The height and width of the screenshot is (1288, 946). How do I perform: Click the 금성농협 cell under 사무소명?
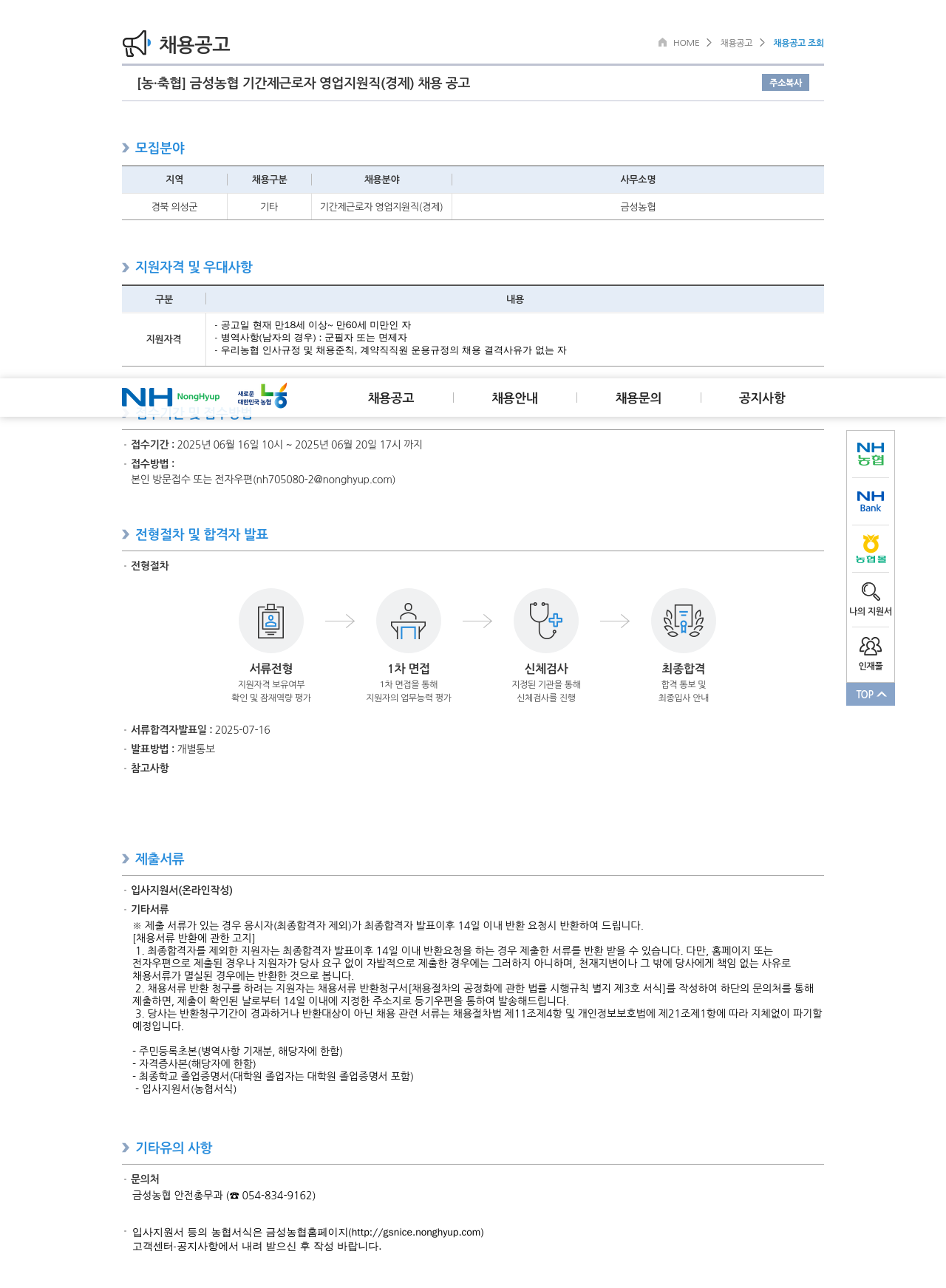tap(638, 207)
